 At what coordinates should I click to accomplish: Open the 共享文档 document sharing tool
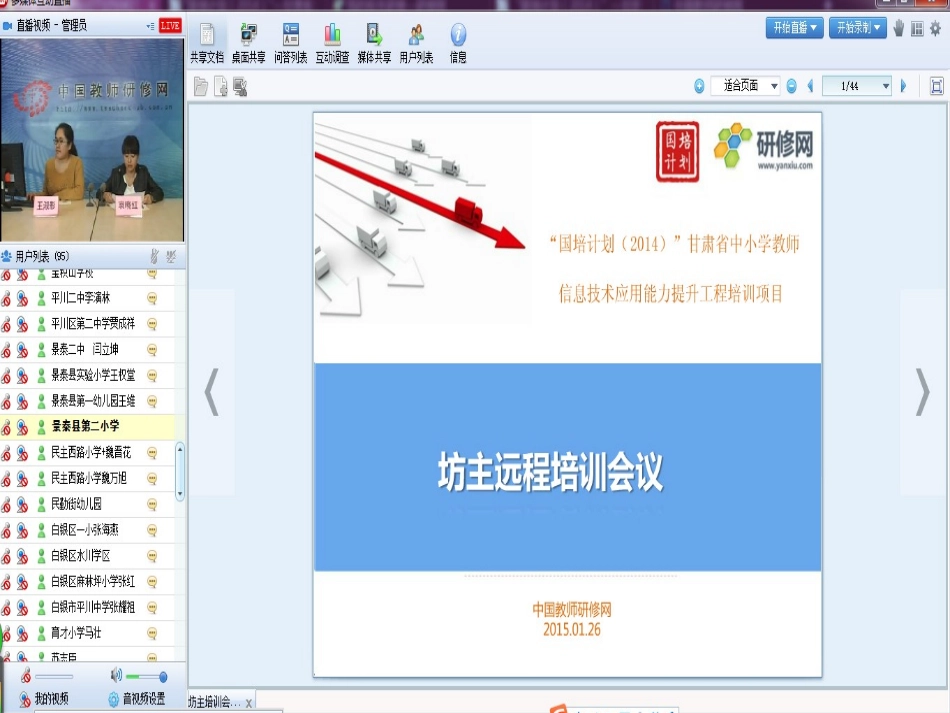click(207, 42)
